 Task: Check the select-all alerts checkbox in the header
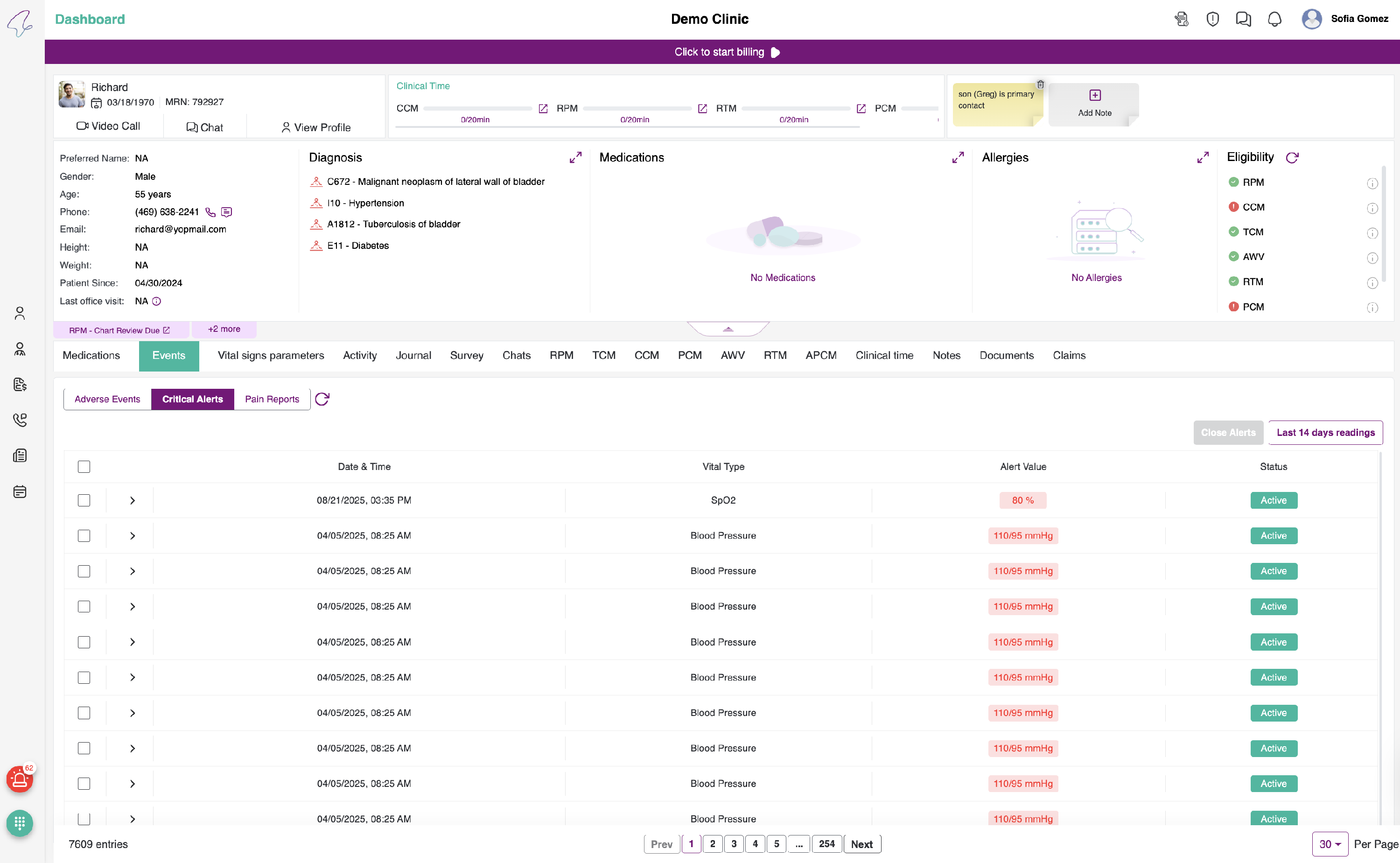84,467
